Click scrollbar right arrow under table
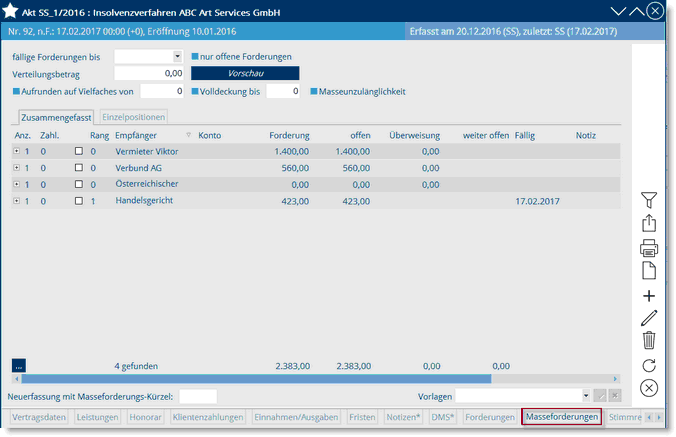 615,379
